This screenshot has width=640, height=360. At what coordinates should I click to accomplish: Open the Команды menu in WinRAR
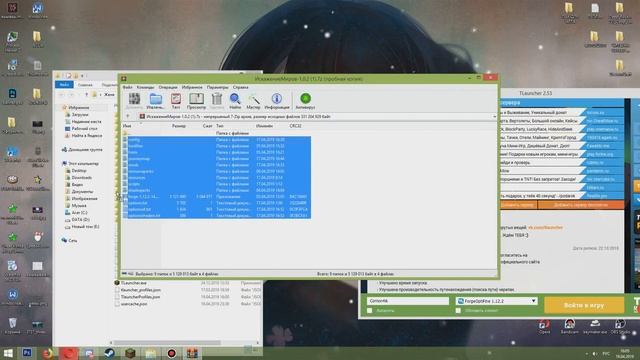point(145,87)
